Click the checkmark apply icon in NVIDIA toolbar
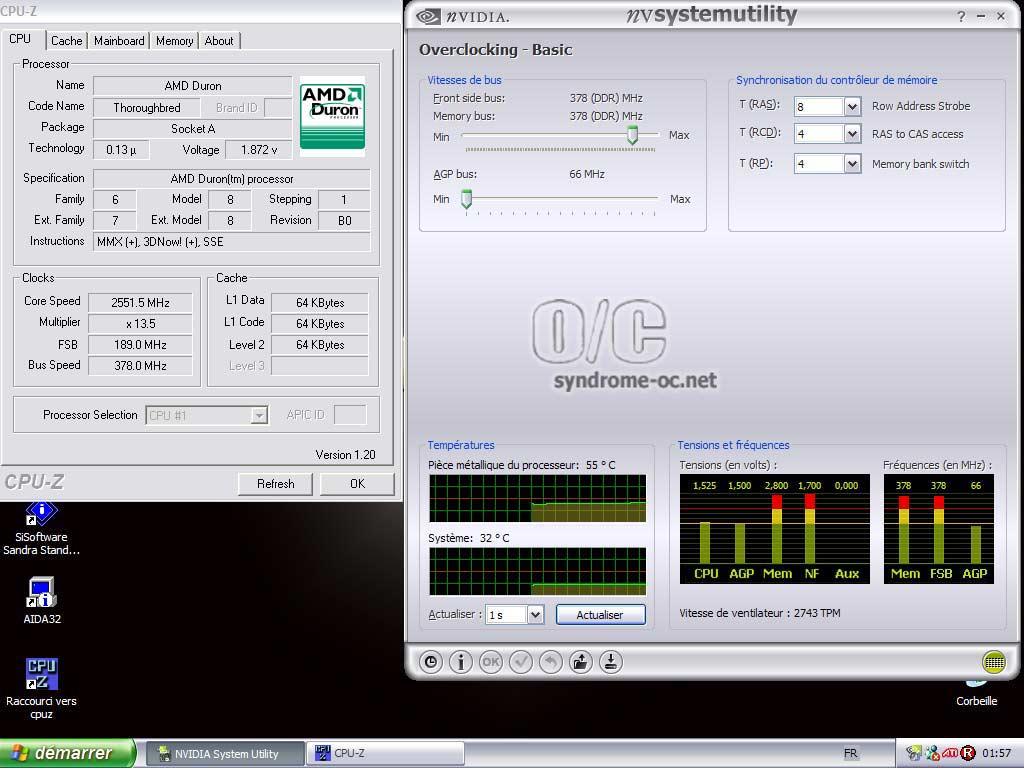 (521, 662)
